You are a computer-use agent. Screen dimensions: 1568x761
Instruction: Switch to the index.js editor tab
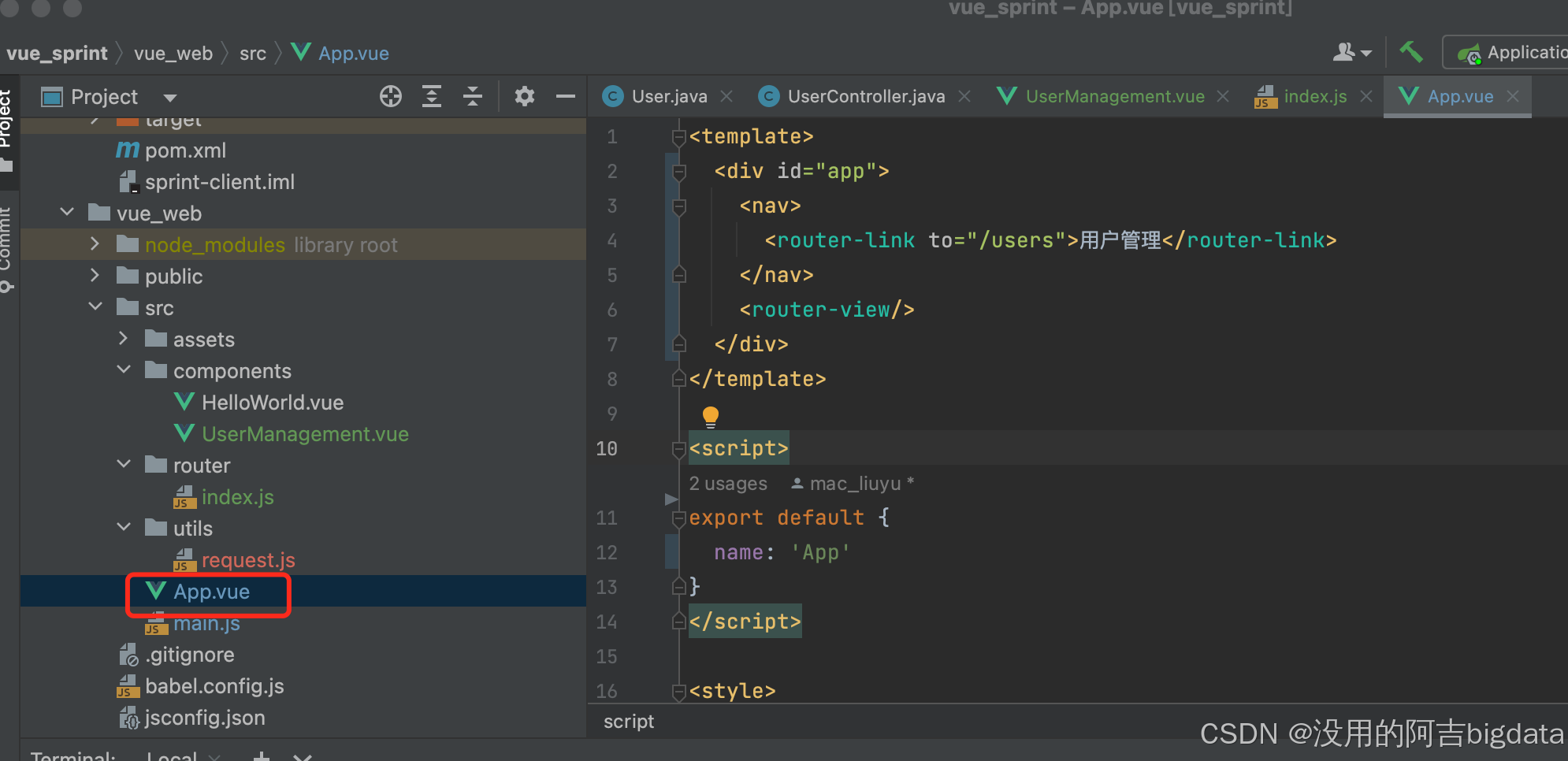coord(1315,96)
